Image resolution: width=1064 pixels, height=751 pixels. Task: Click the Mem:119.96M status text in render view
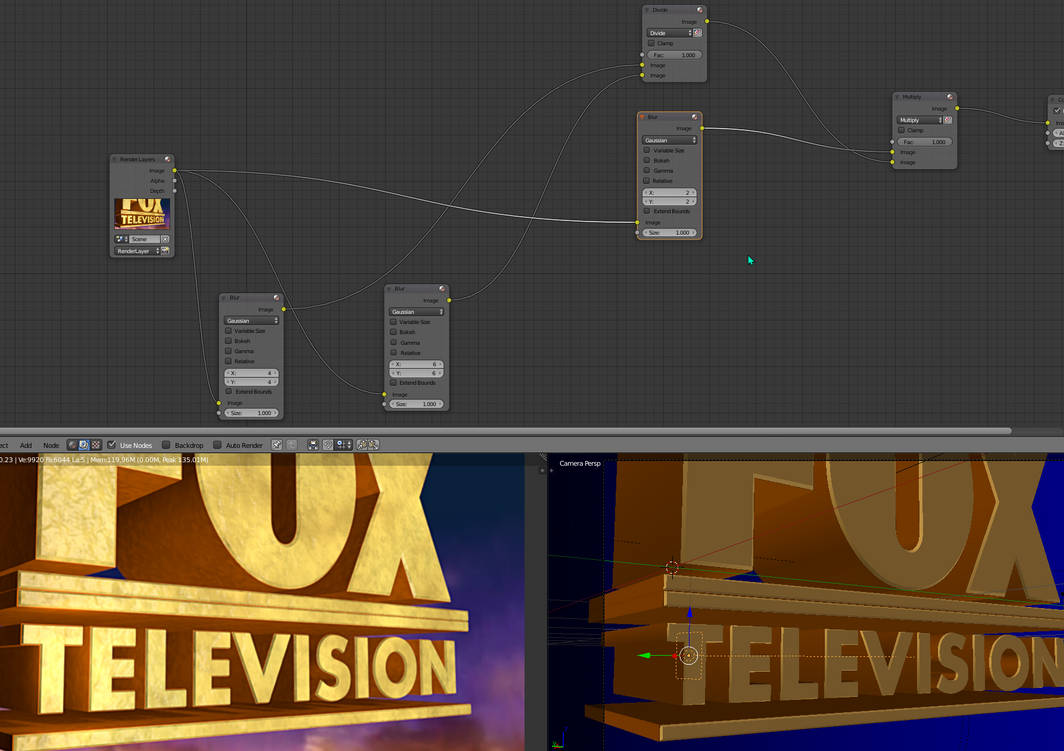pos(113,460)
